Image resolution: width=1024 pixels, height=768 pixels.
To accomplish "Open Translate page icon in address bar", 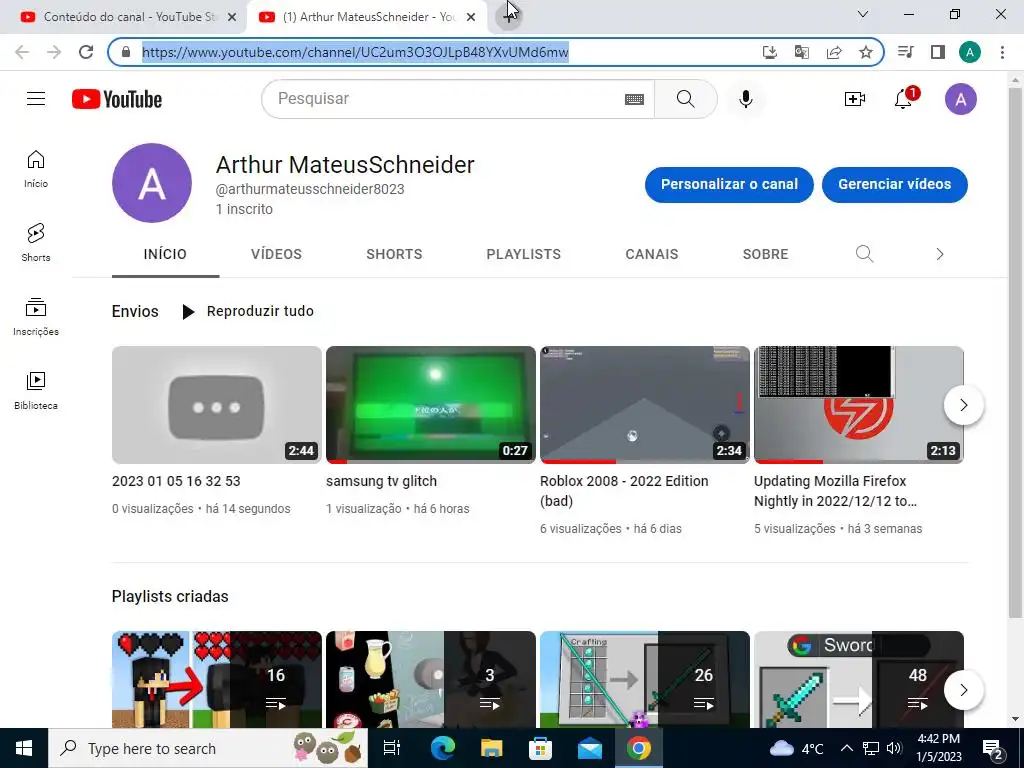I will pos(801,52).
